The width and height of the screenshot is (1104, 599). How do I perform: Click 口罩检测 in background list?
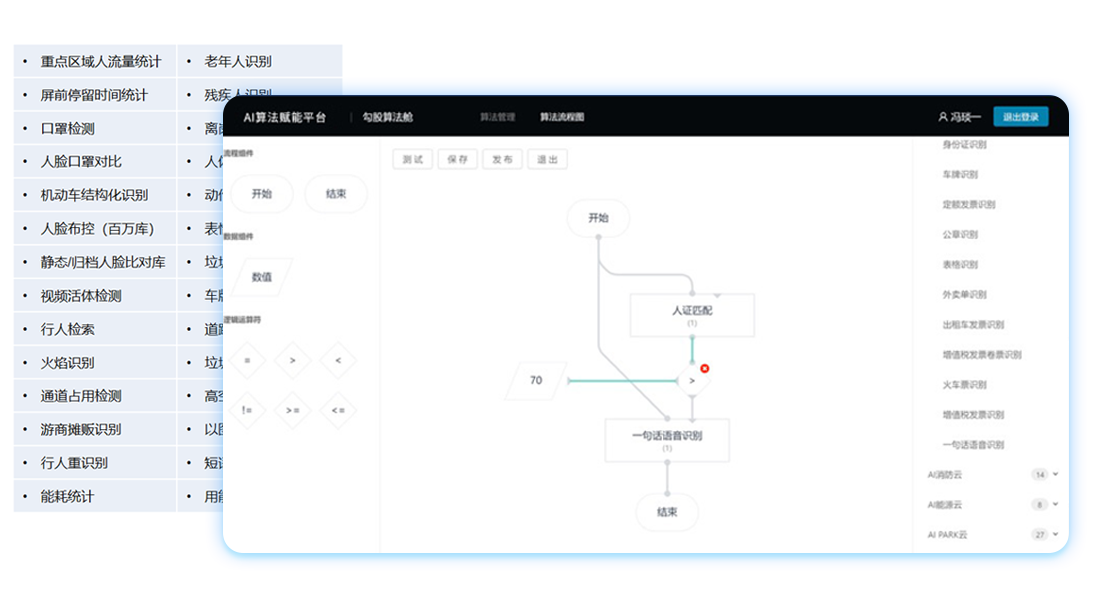tap(68, 129)
